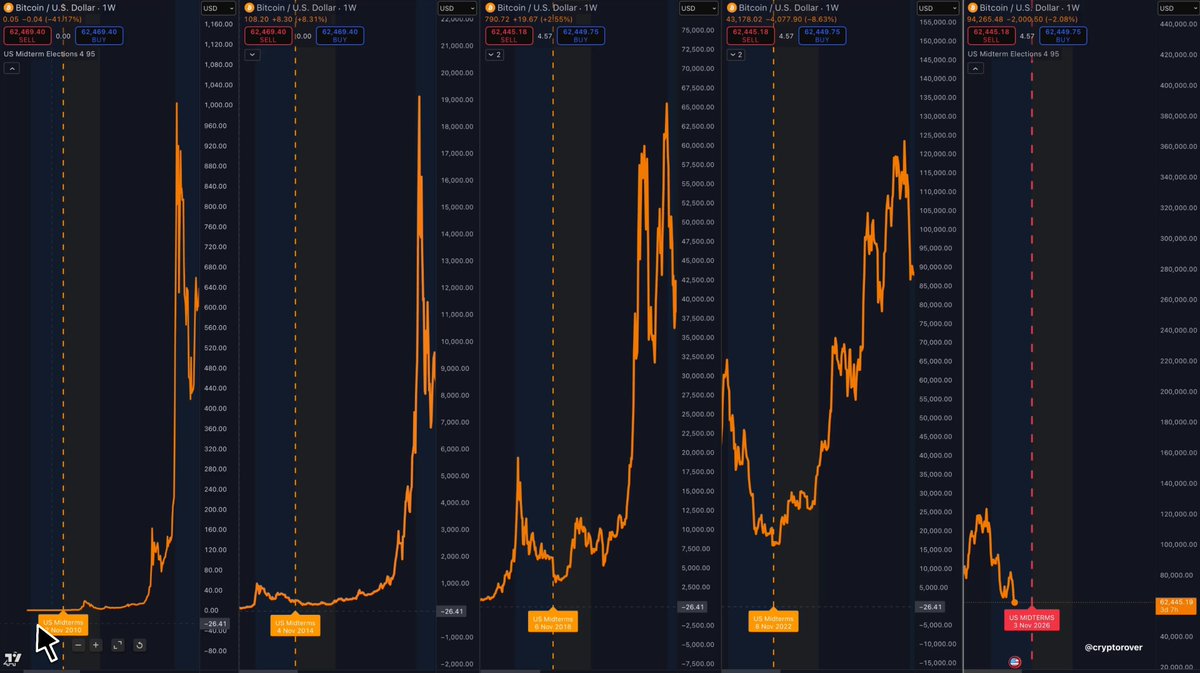The image size is (1200, 673).
Task: Click SELL button on the 2014 midterms chart
Action: click(x=269, y=36)
